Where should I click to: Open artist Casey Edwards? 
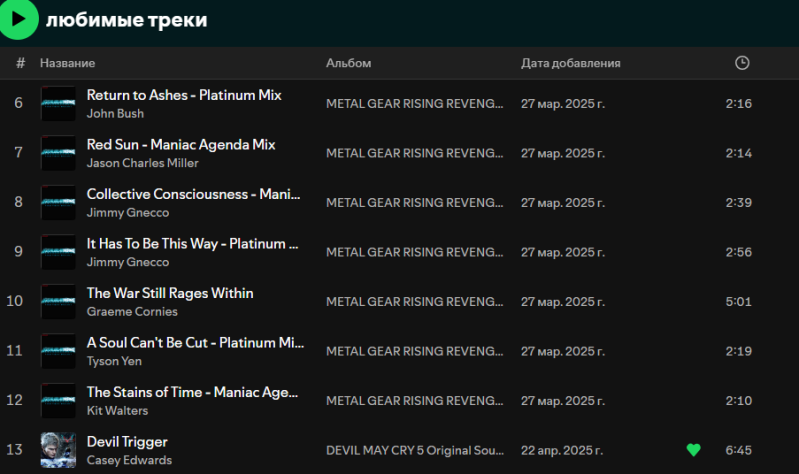pyautogui.click(x=129, y=460)
